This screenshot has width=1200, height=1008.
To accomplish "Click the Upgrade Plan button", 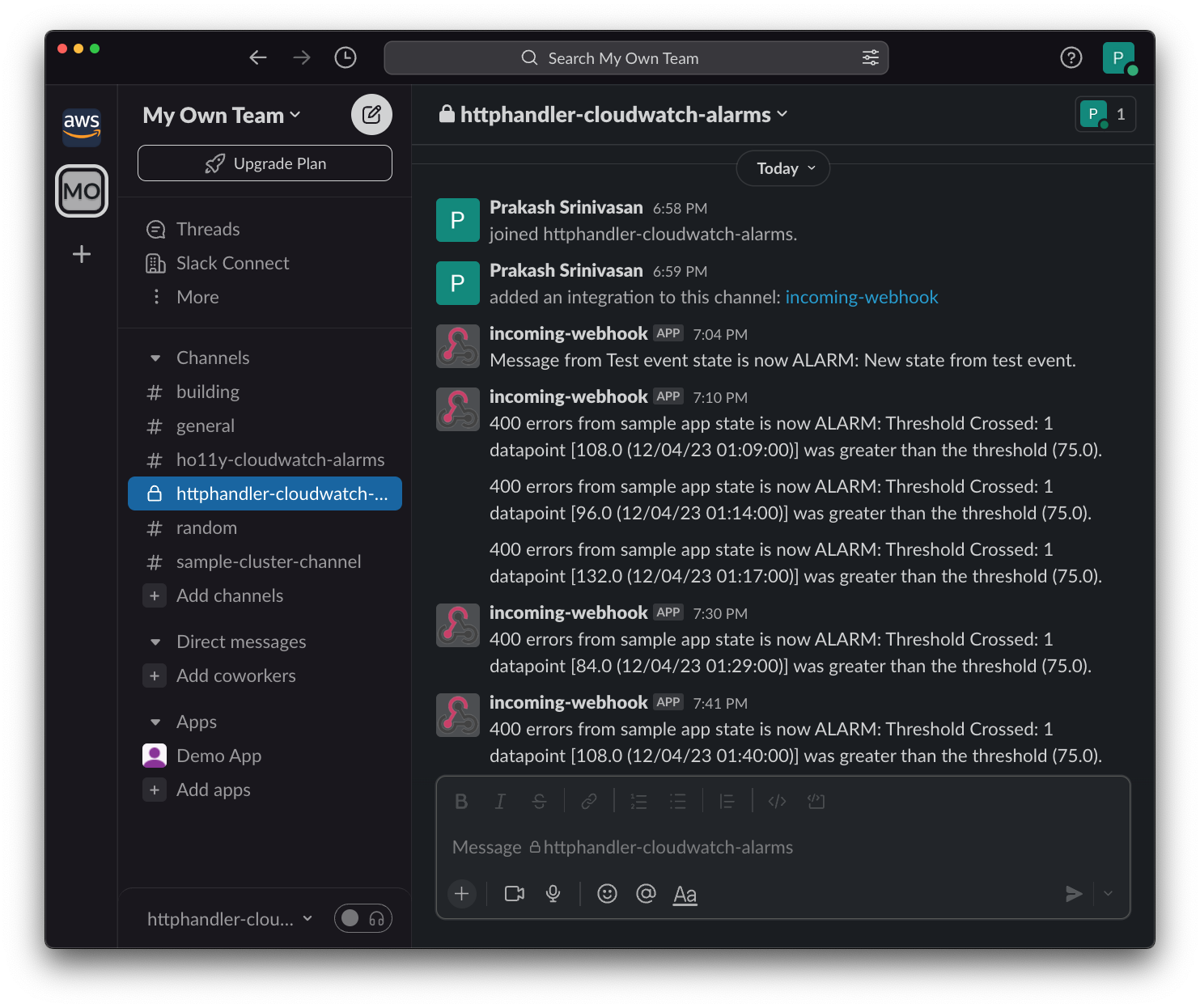I will tap(265, 163).
